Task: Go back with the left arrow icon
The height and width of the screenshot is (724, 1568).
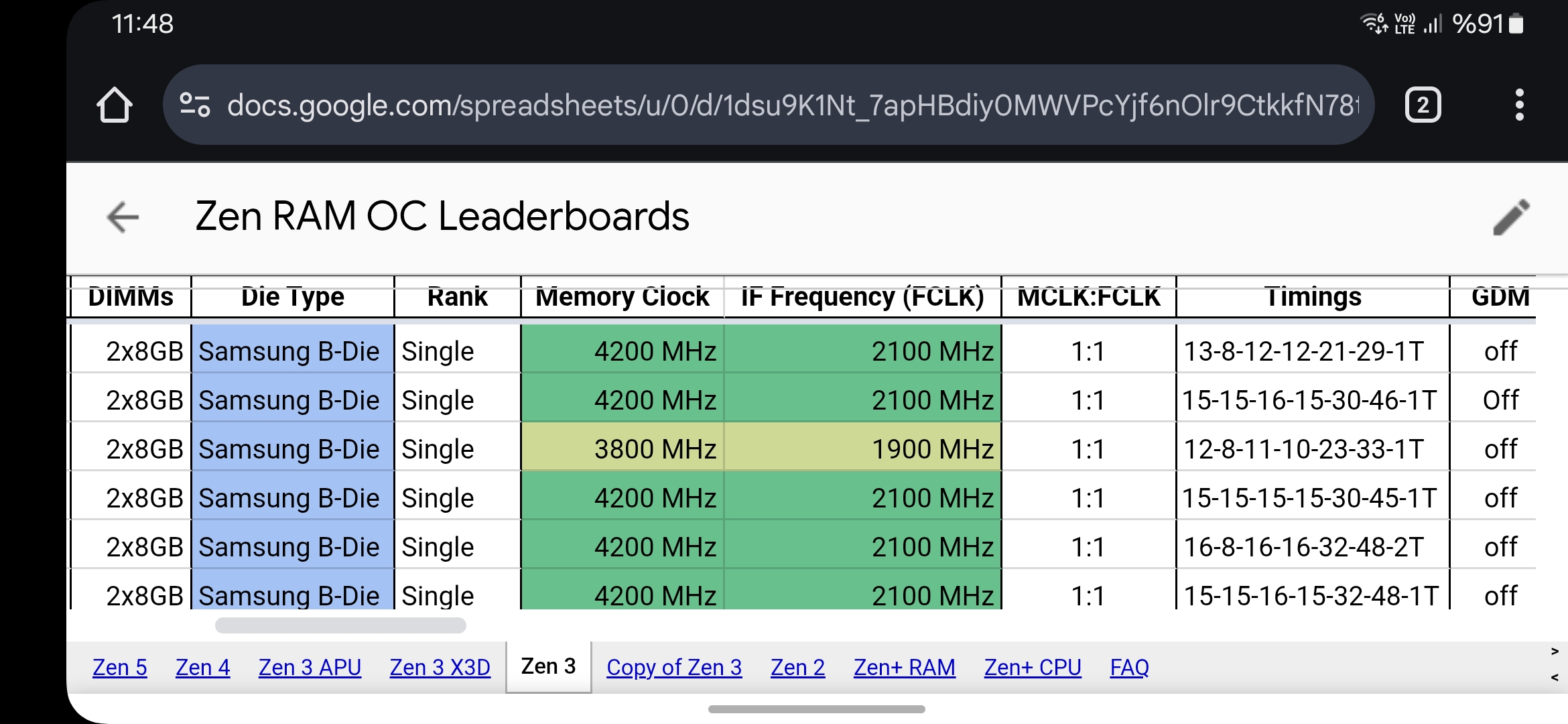Action: tap(123, 217)
